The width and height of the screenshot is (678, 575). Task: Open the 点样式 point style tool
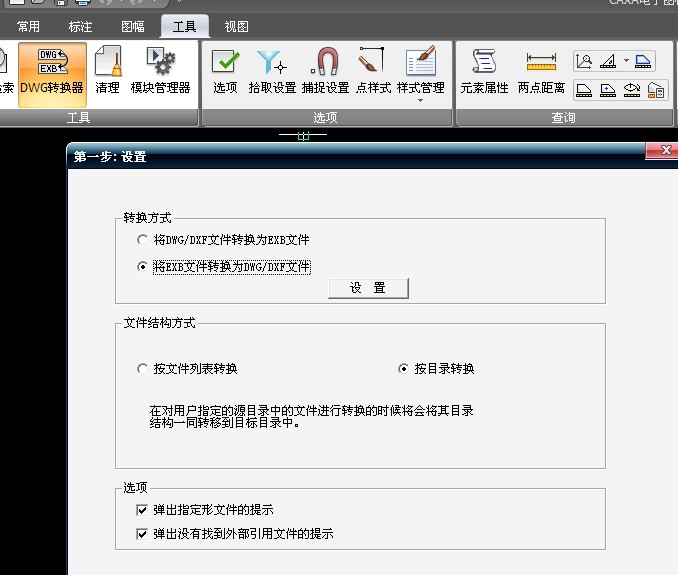373,71
